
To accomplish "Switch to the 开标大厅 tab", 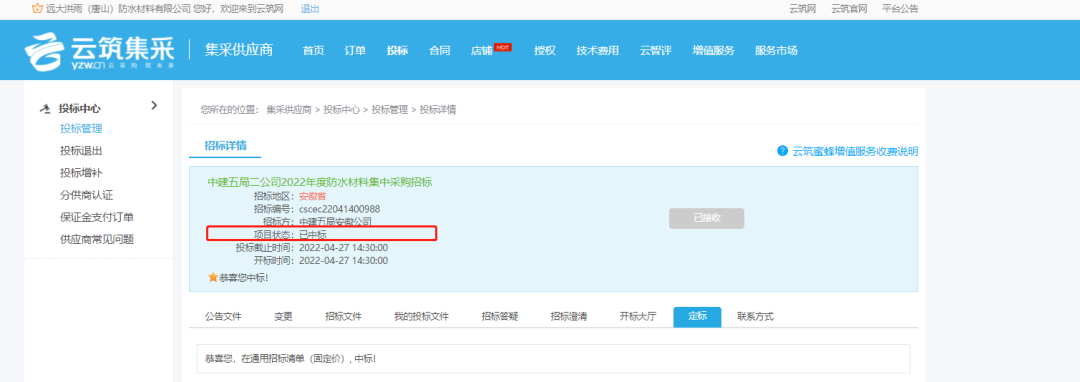I will (x=638, y=317).
